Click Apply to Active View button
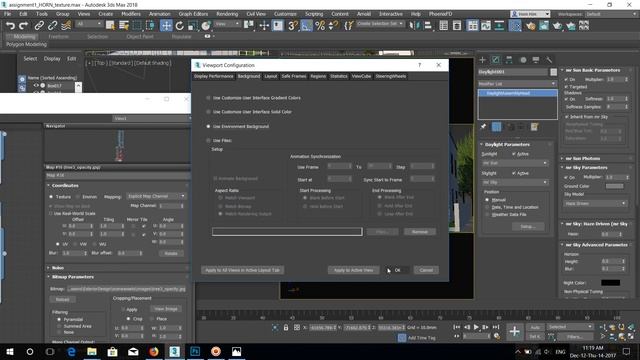The height and width of the screenshot is (360, 640). click(353, 270)
